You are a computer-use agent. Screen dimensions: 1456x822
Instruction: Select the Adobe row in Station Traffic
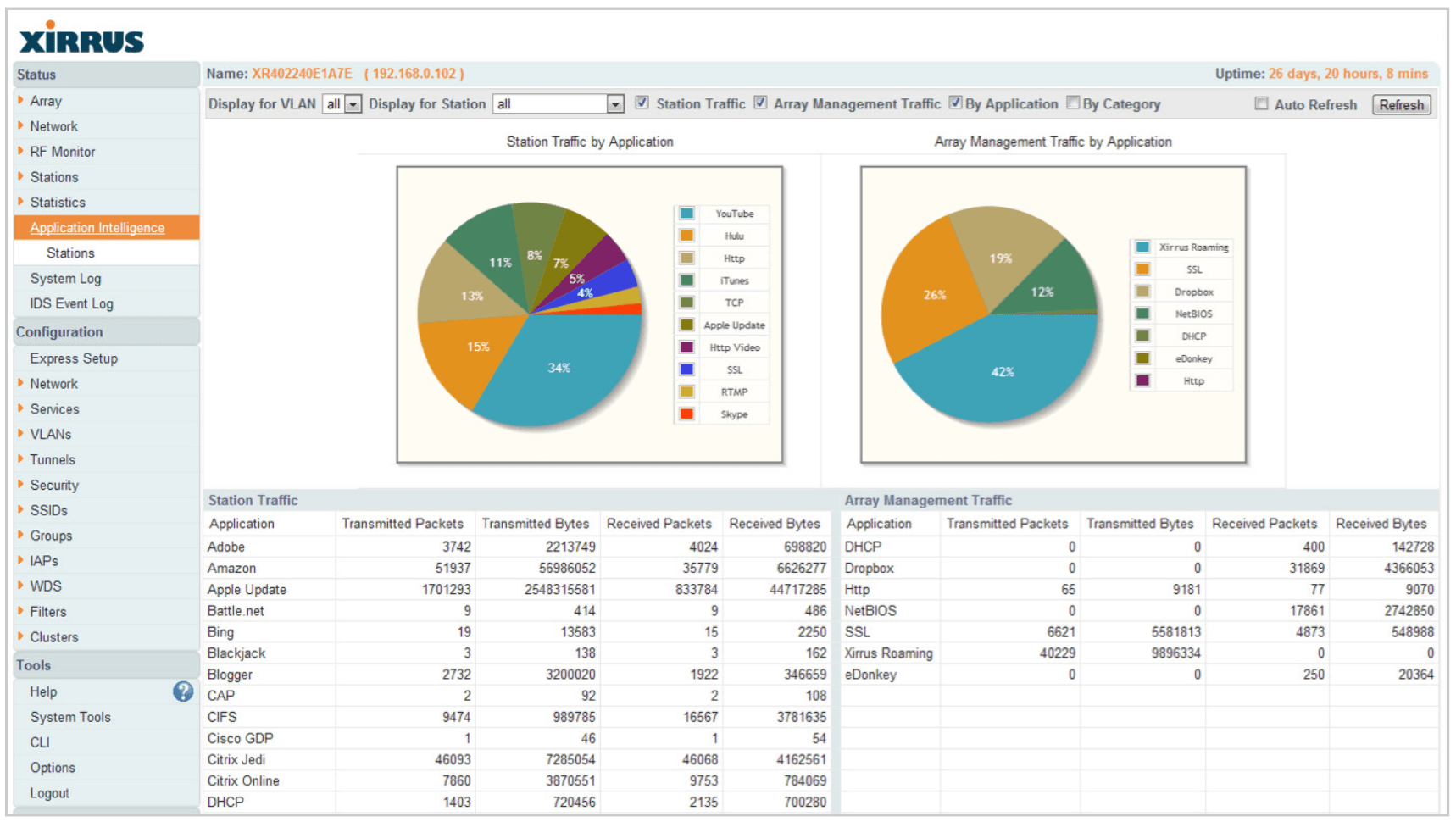tap(517, 547)
